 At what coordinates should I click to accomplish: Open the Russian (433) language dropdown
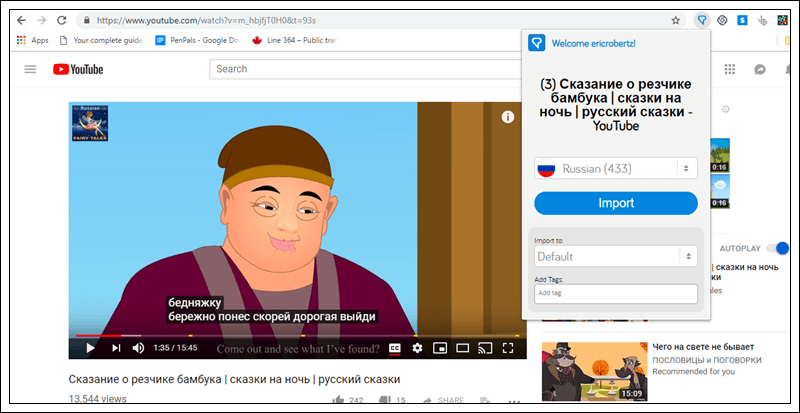[615, 169]
